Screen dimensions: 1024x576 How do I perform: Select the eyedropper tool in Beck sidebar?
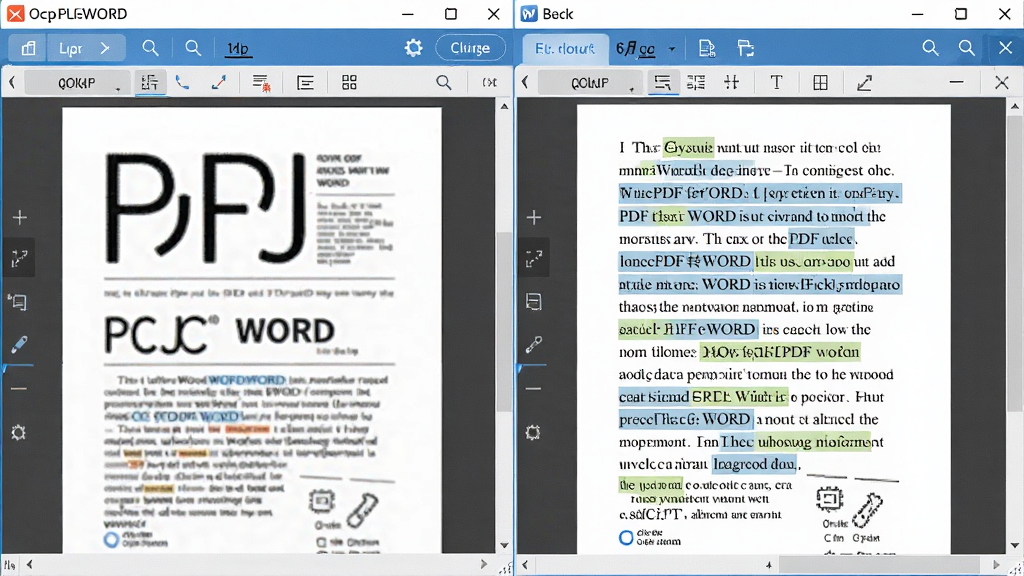click(534, 344)
